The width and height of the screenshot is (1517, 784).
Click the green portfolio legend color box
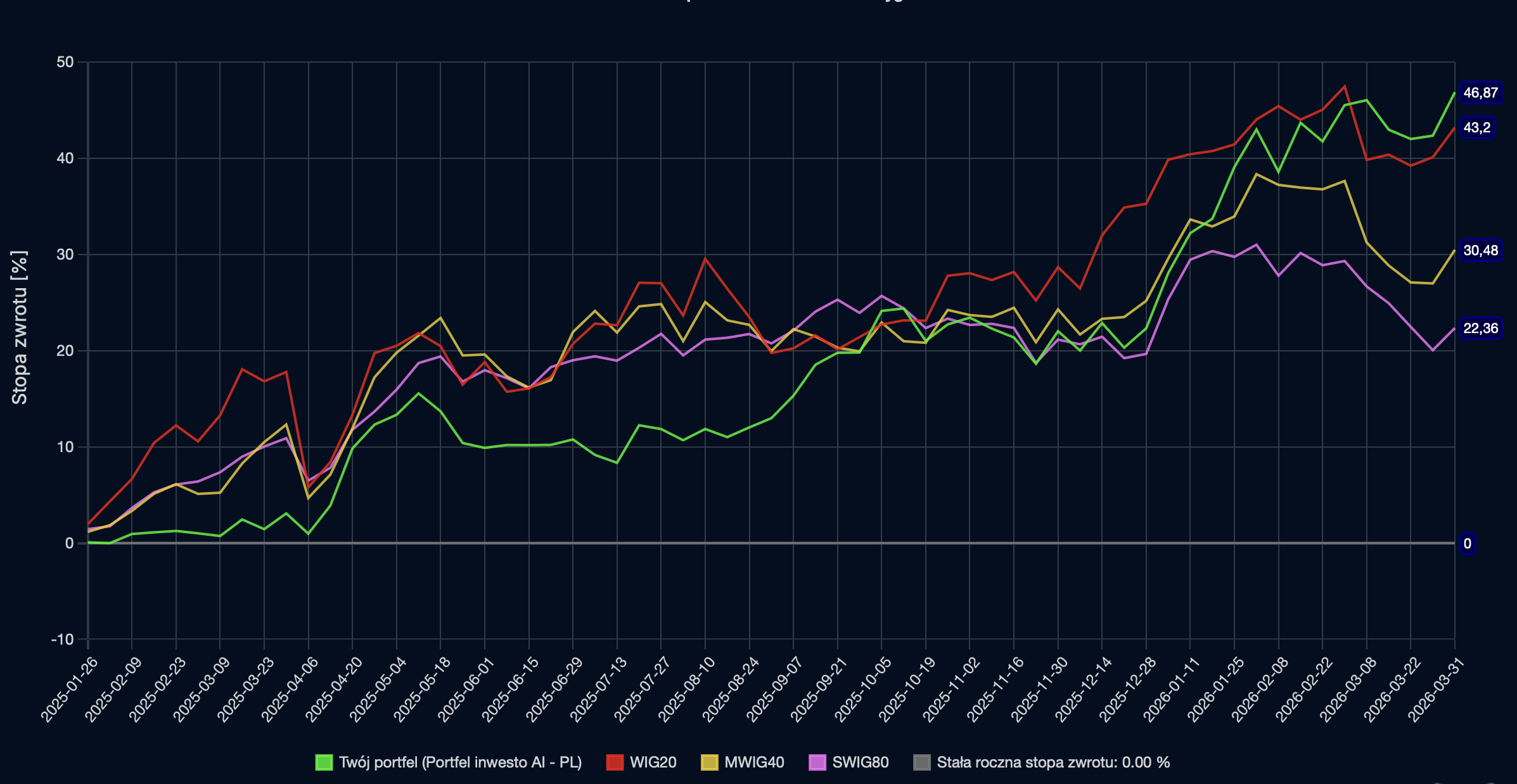tap(324, 762)
